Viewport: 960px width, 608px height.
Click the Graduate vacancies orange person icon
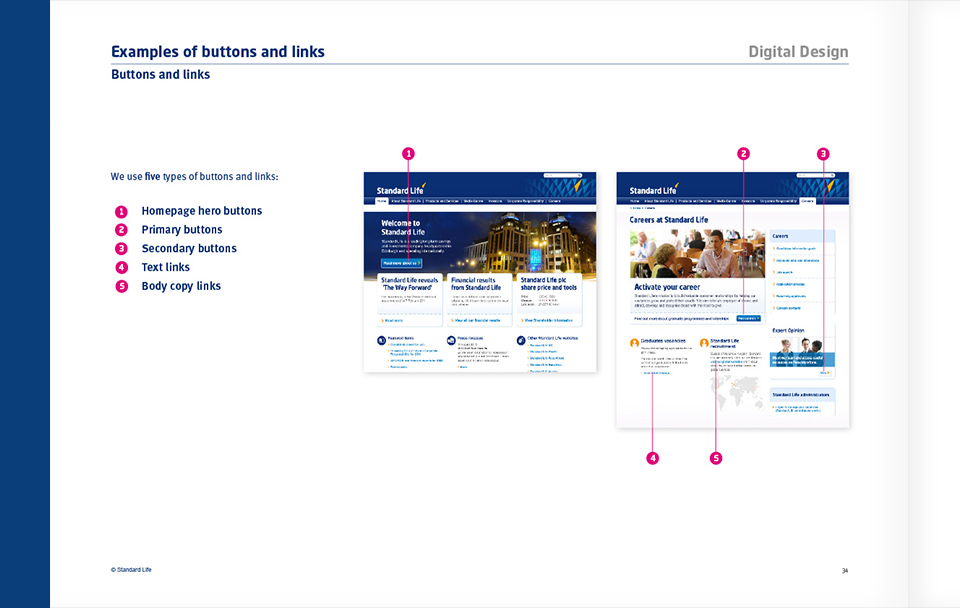[634, 343]
